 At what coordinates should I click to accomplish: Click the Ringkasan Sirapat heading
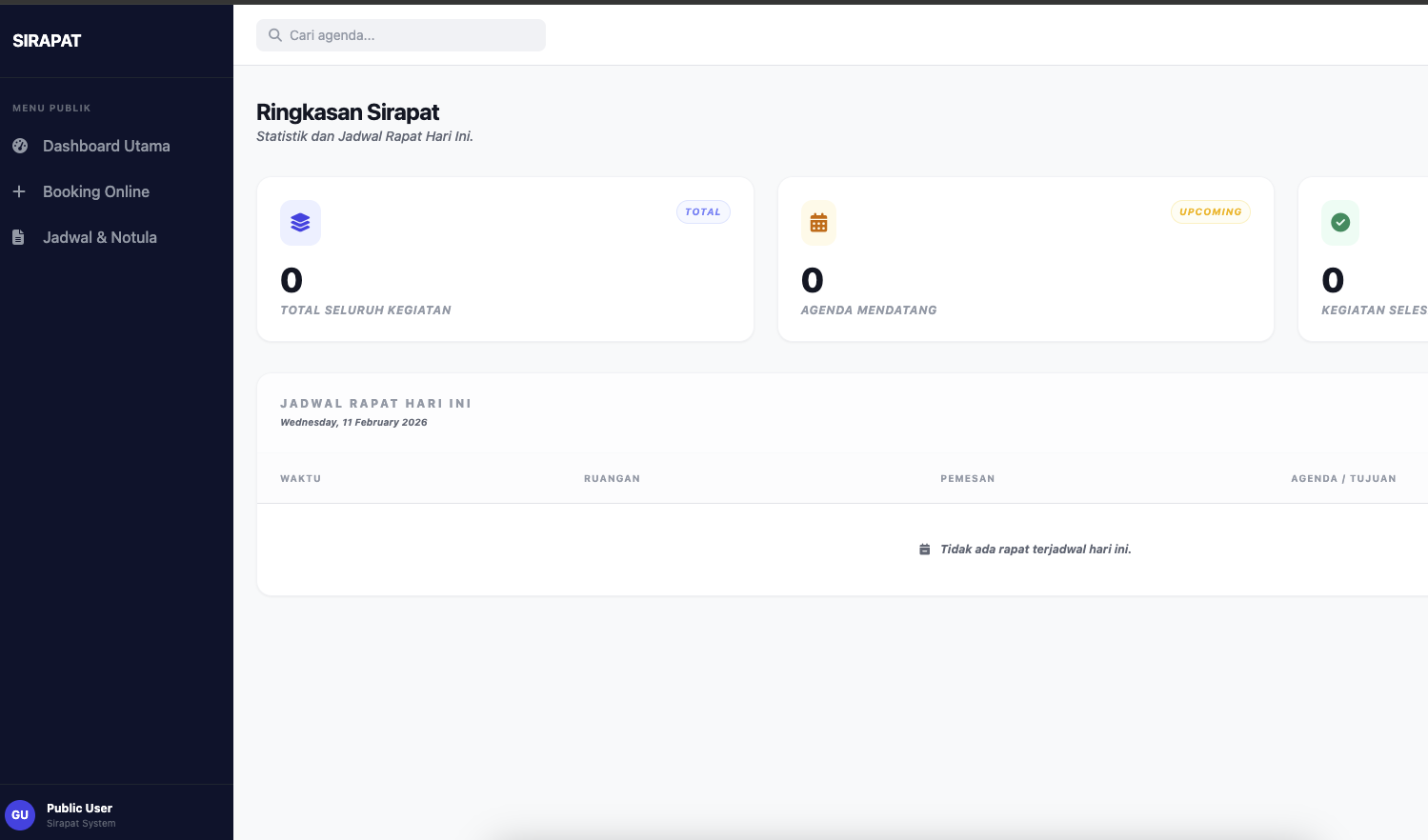click(347, 112)
